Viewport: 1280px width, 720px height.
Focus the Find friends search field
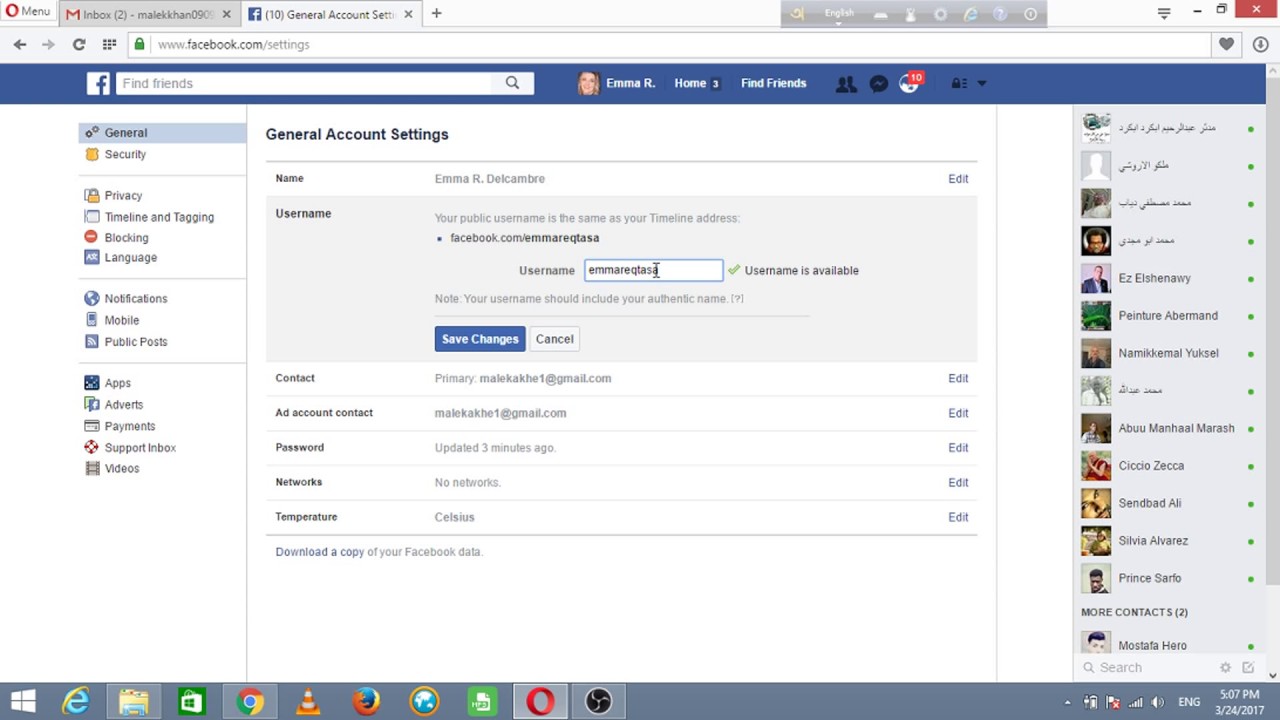tap(304, 83)
